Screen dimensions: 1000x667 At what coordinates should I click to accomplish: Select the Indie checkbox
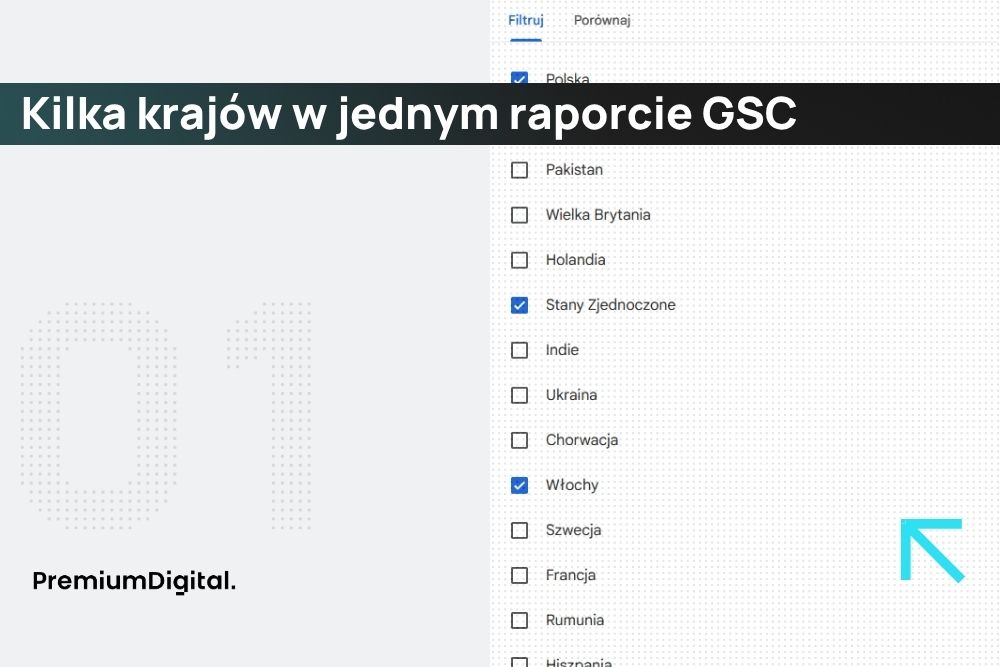pos(520,350)
